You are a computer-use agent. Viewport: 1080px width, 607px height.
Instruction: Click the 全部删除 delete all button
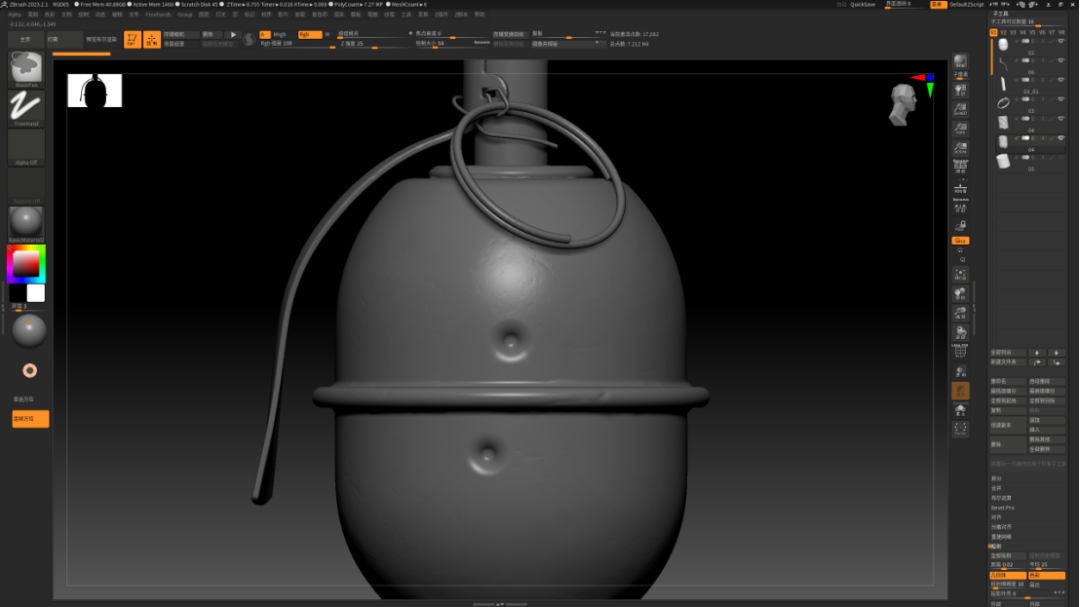[x=1046, y=449]
